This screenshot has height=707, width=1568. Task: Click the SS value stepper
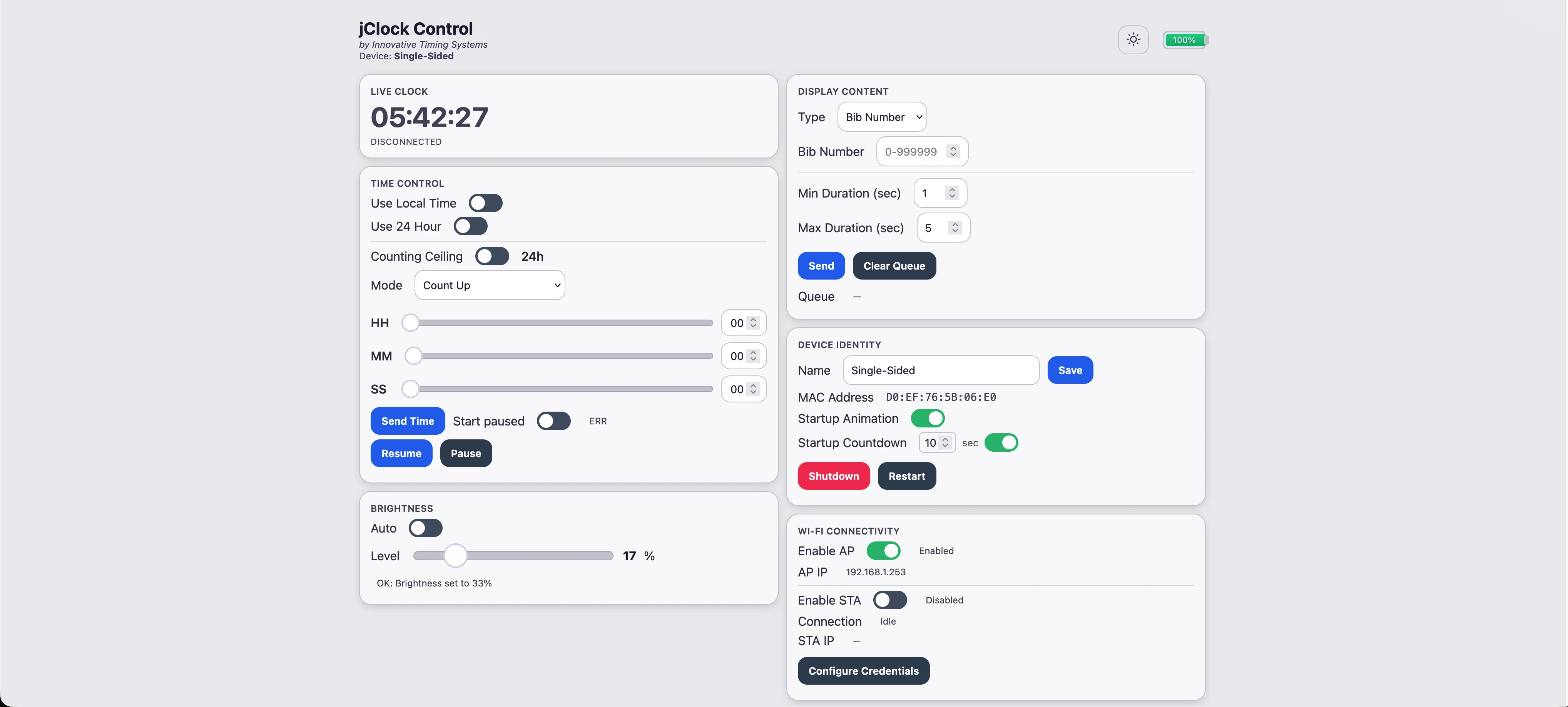[753, 389]
